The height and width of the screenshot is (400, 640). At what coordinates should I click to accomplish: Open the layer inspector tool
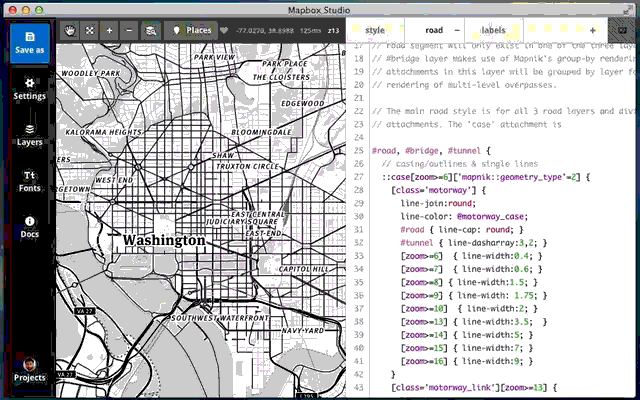click(x=151, y=30)
